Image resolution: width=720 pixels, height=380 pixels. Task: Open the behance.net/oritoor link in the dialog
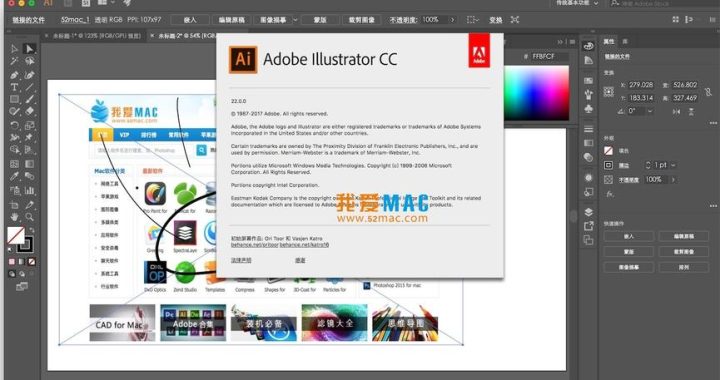(x=254, y=245)
